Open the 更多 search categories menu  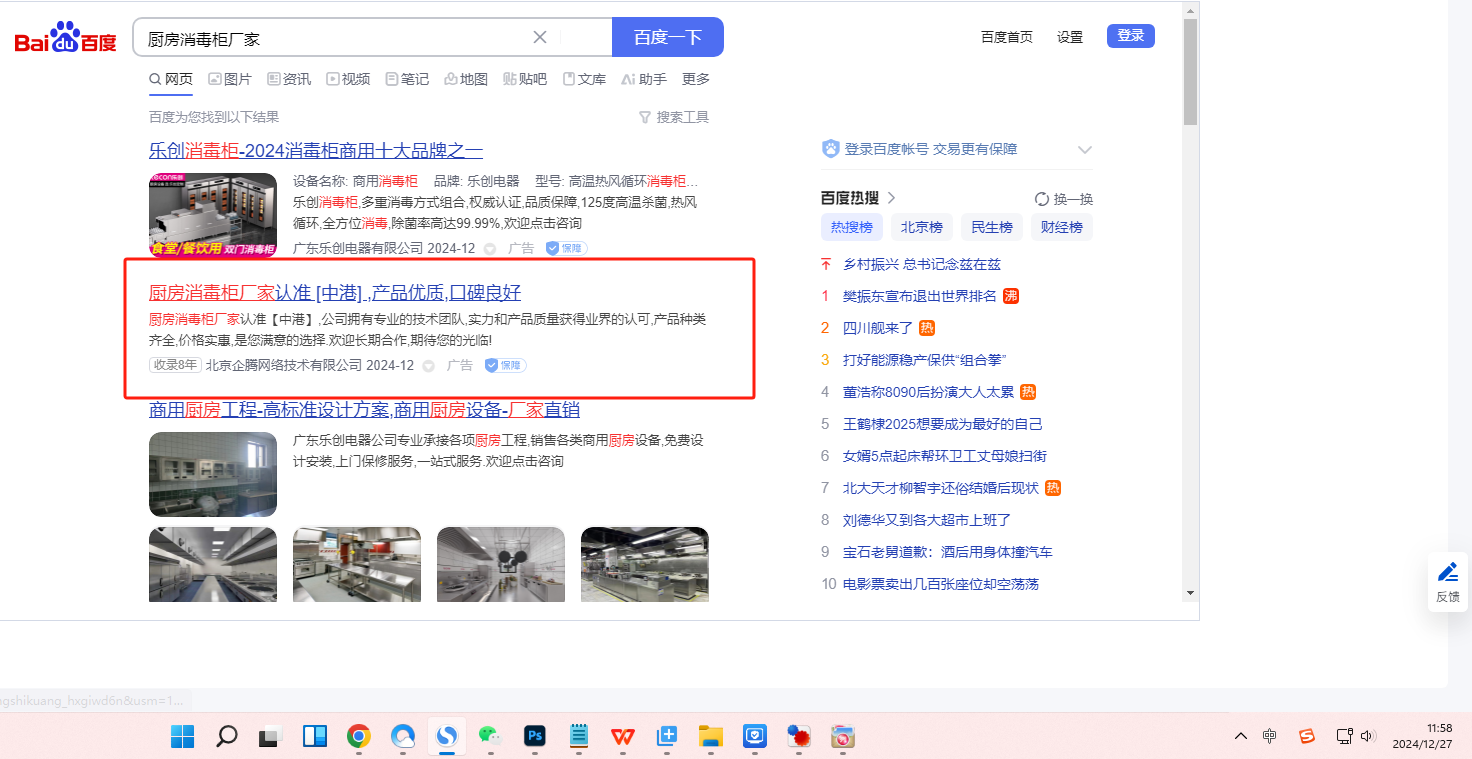coord(696,79)
